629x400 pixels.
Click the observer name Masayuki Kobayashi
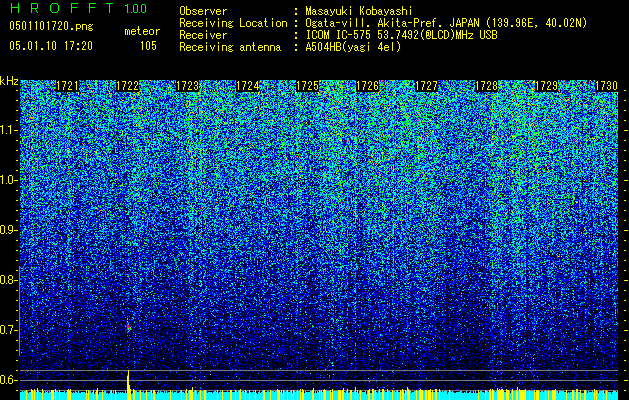tap(359, 11)
